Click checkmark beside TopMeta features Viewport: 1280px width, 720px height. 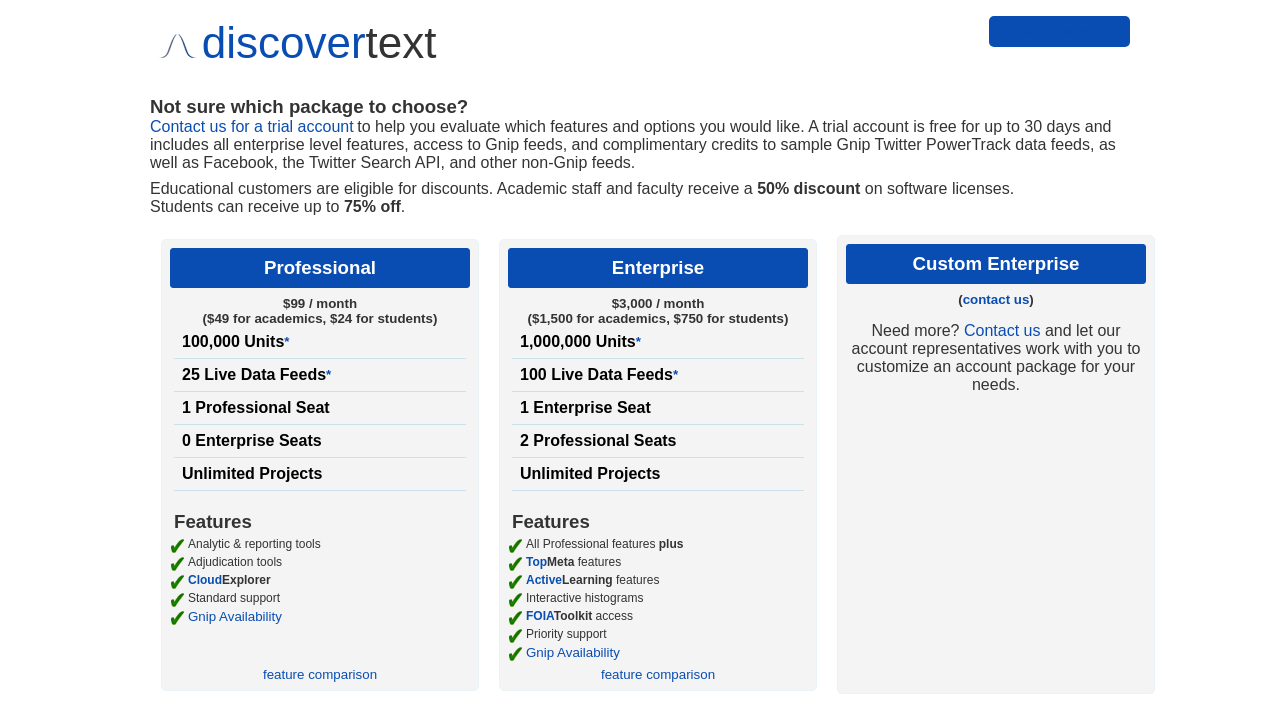pyautogui.click(x=515, y=564)
